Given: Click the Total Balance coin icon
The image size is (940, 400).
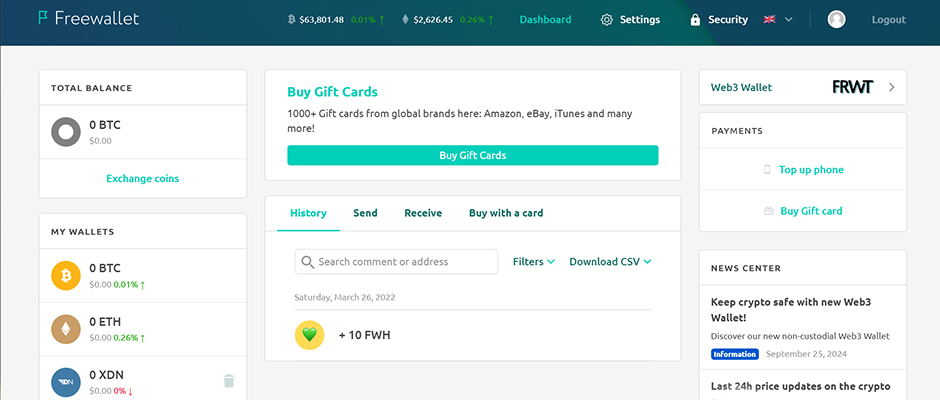Looking at the screenshot, I should coord(66,132).
